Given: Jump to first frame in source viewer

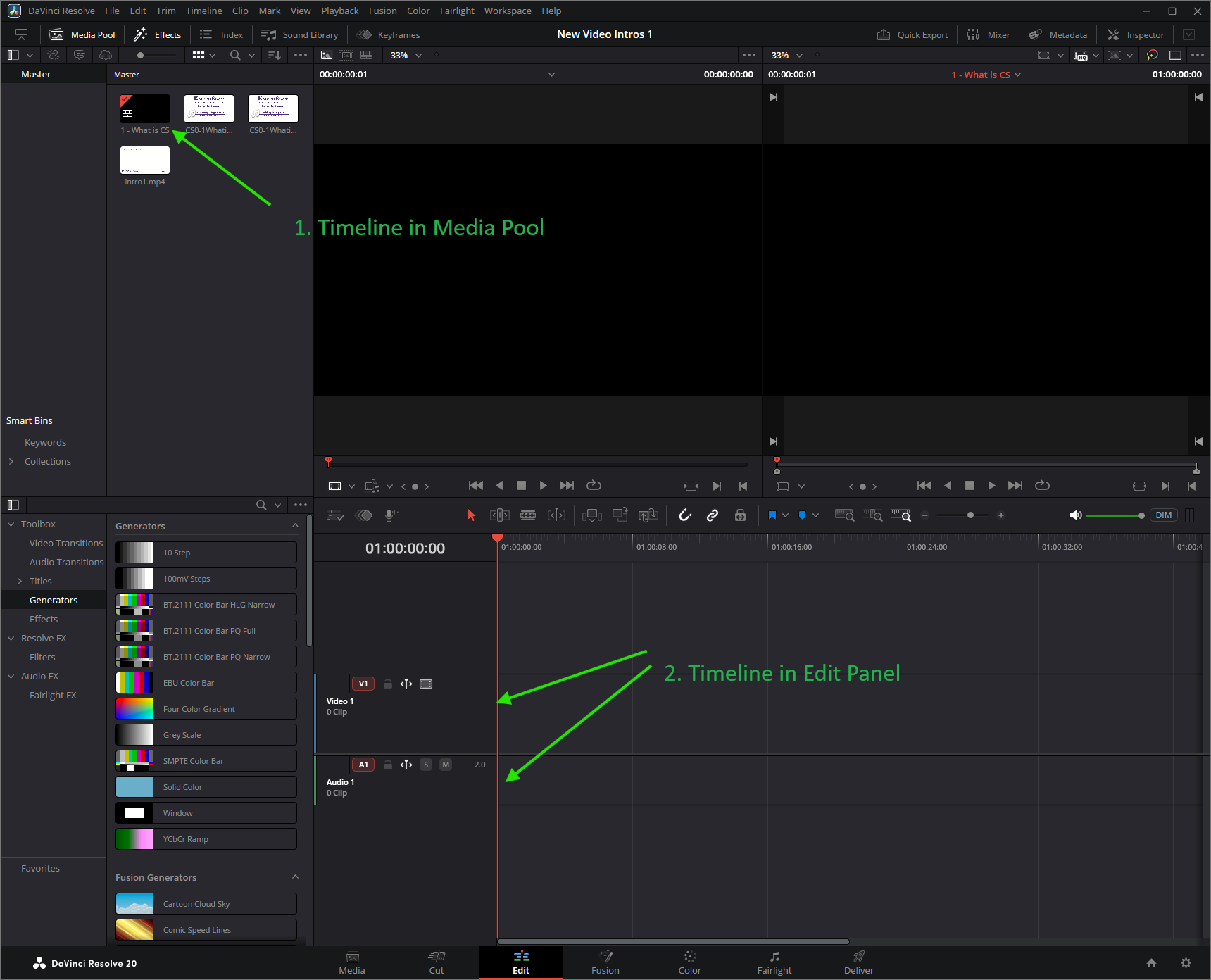Looking at the screenshot, I should 476,486.
